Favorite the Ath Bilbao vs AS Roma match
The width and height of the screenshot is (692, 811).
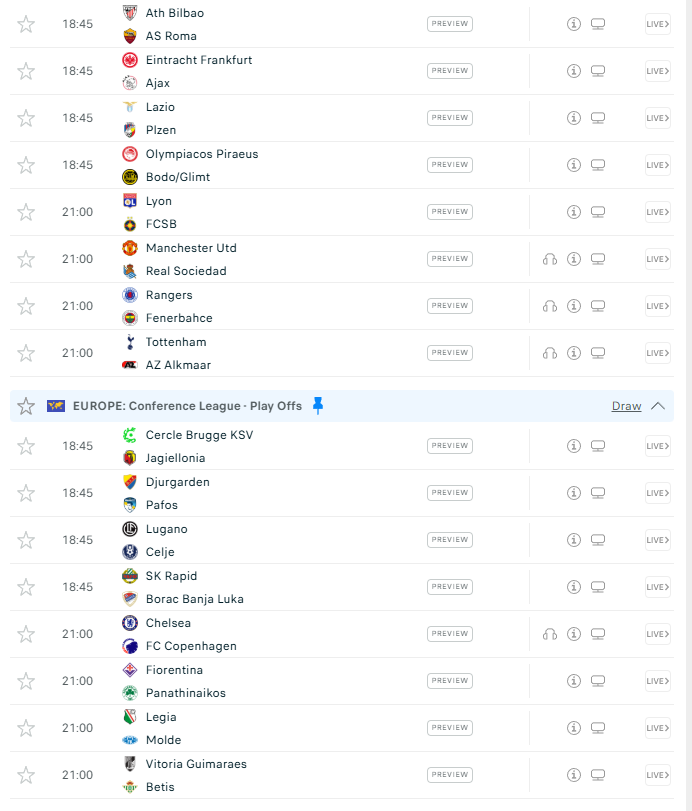26,24
